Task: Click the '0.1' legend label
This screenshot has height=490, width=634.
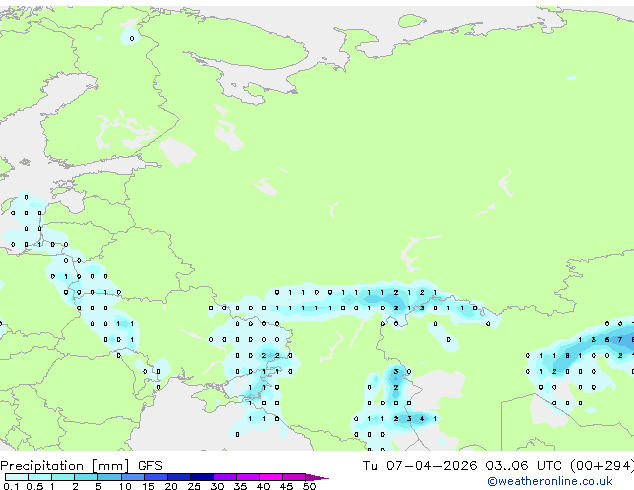Action: coord(12,486)
